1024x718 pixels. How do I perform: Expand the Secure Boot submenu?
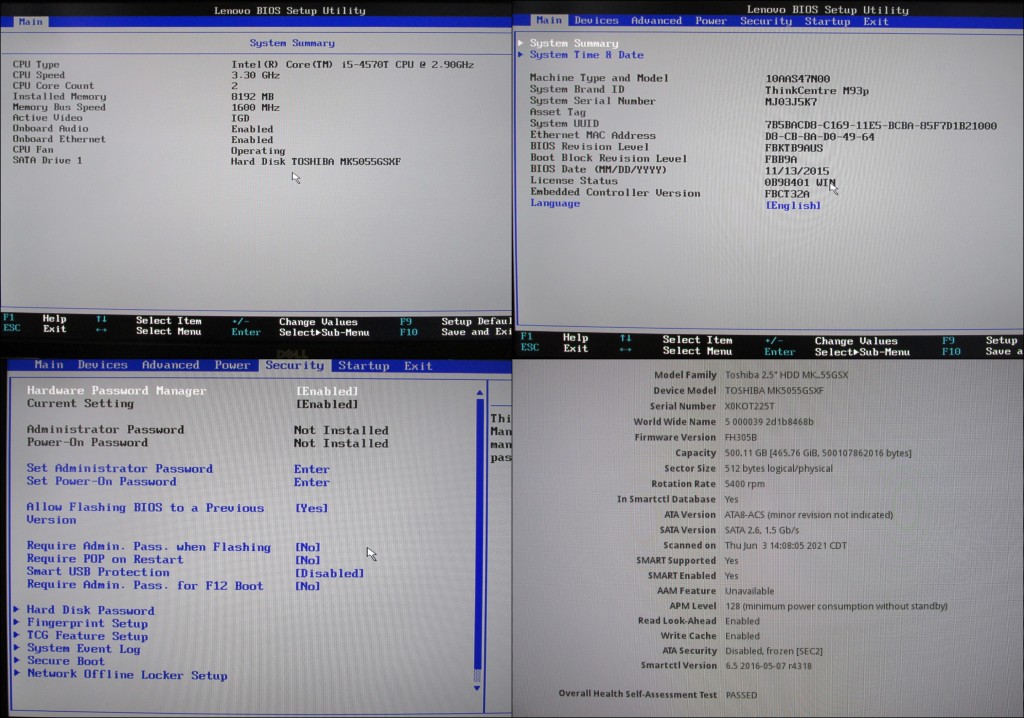point(65,661)
